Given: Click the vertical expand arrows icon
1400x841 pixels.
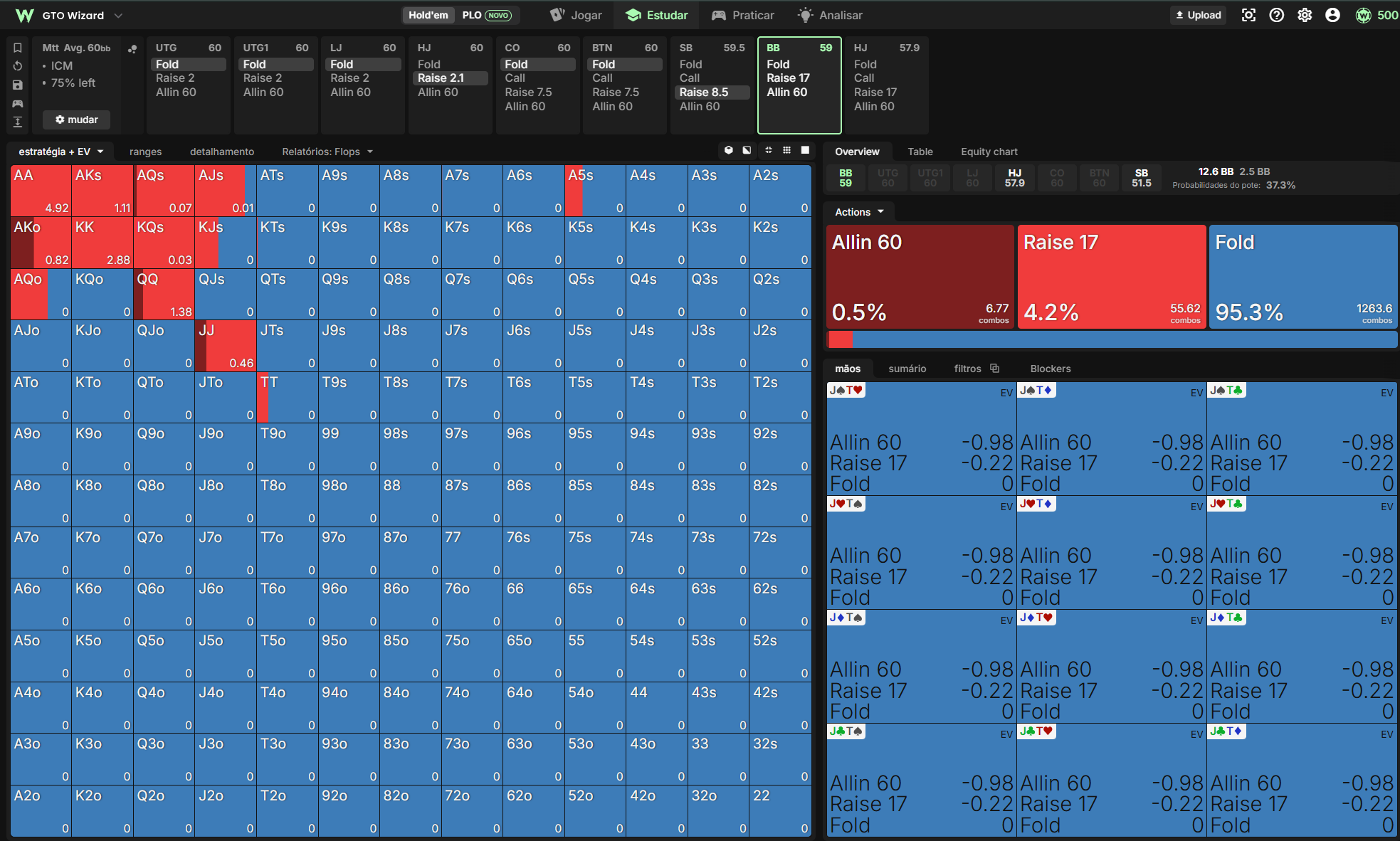Looking at the screenshot, I should click(18, 122).
